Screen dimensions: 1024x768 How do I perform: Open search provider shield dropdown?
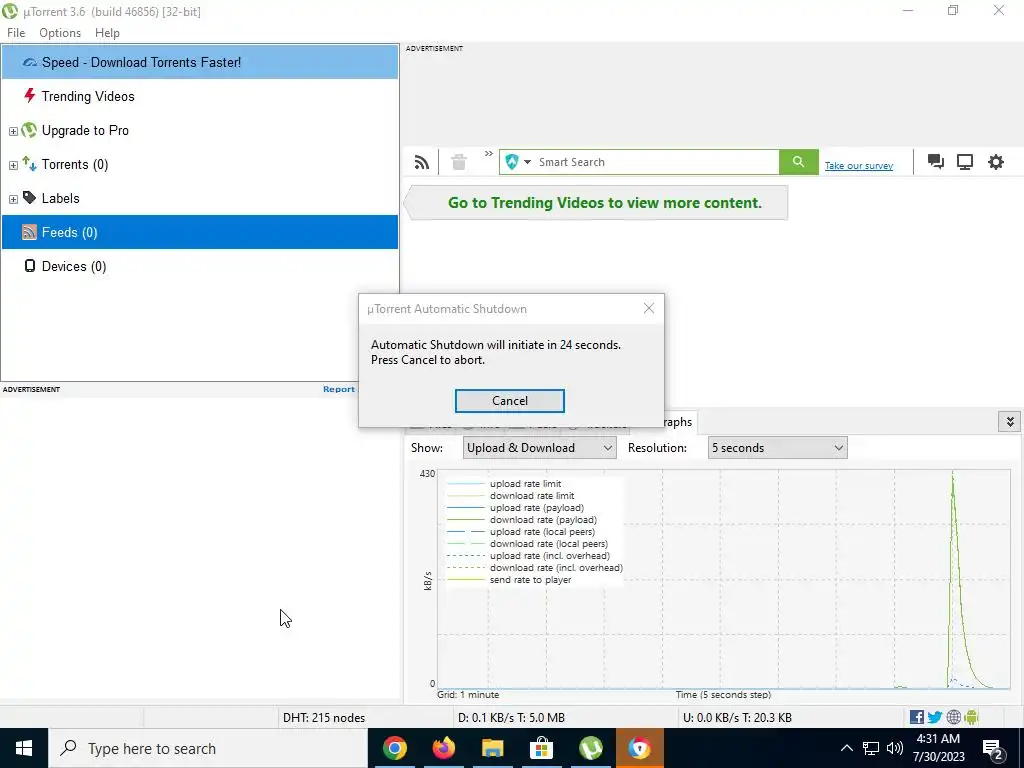point(518,162)
